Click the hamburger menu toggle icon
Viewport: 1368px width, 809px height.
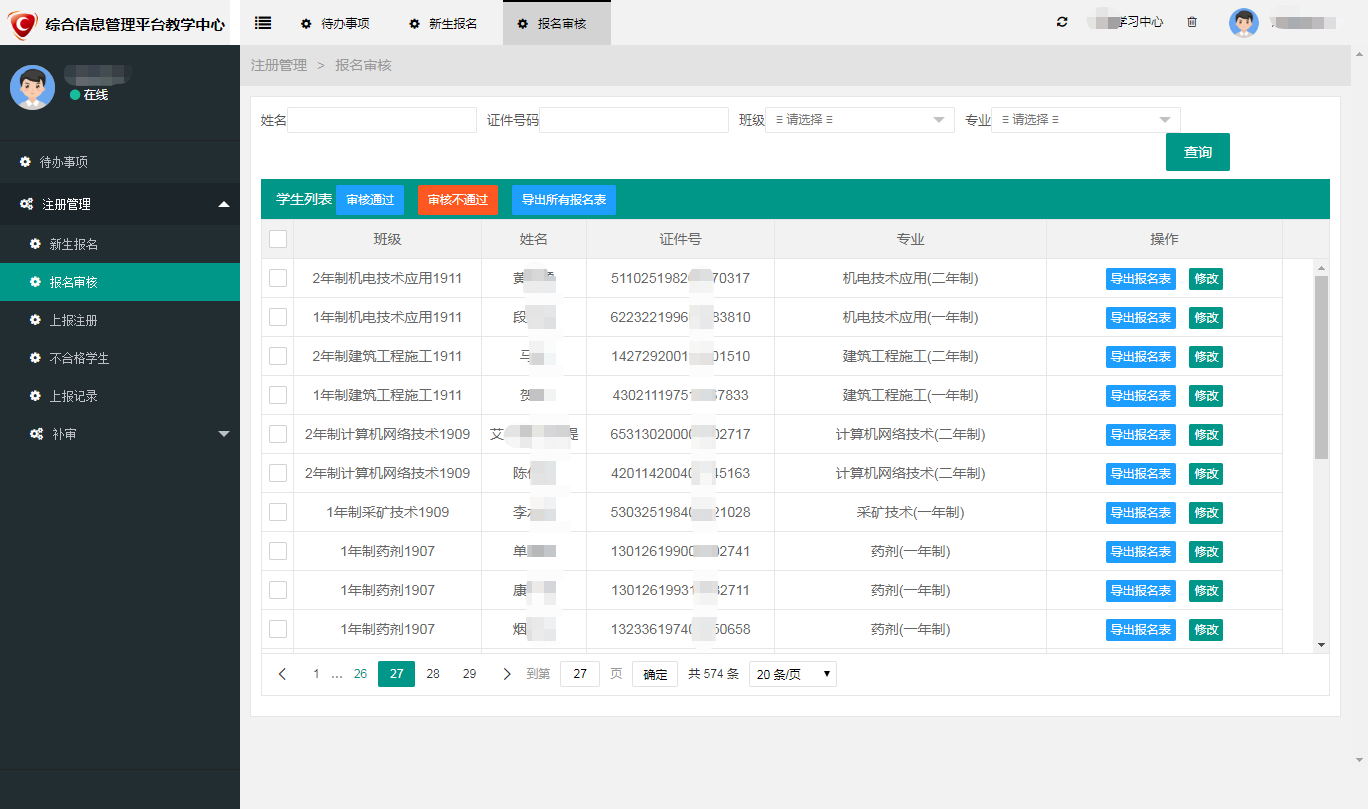[263, 22]
